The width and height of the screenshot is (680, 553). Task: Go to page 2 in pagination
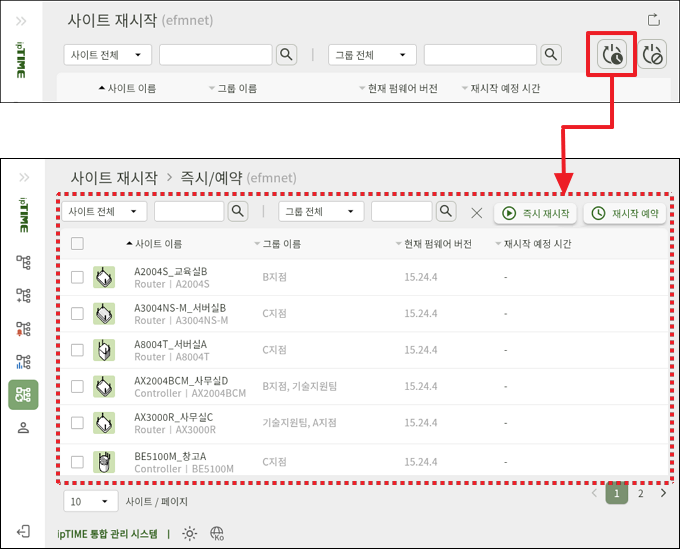click(641, 493)
